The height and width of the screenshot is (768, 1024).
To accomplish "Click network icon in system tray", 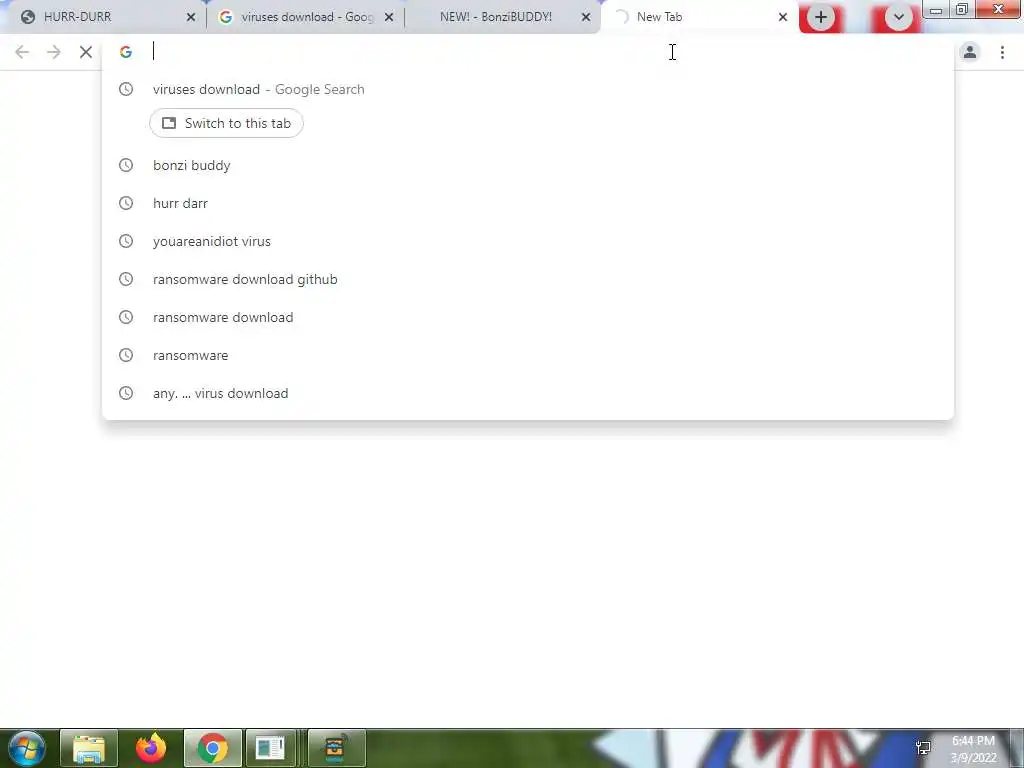I will 923,748.
